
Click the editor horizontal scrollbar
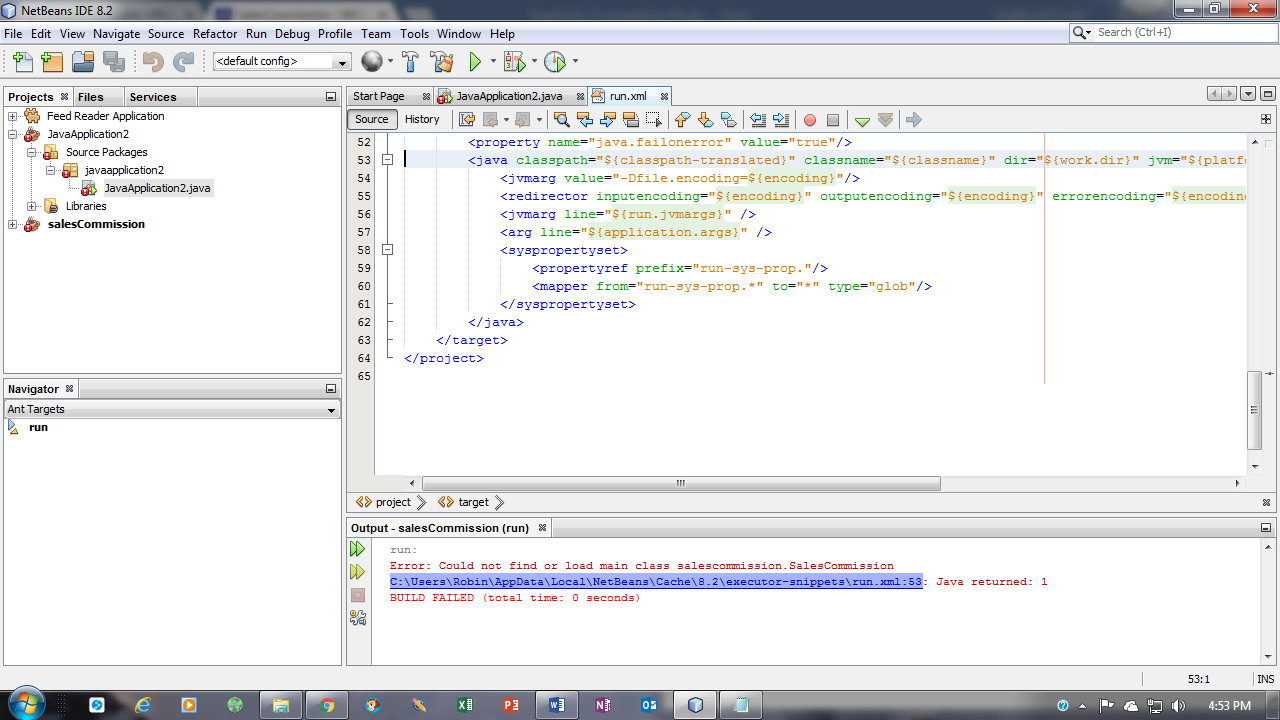click(680, 483)
